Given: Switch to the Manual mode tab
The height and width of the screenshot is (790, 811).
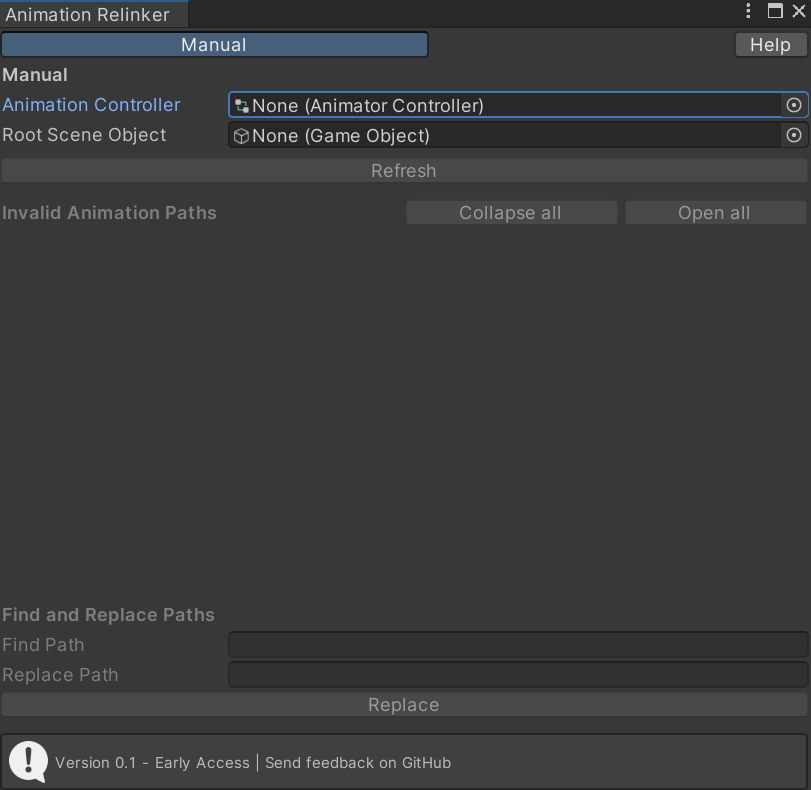Looking at the screenshot, I should (x=215, y=45).
